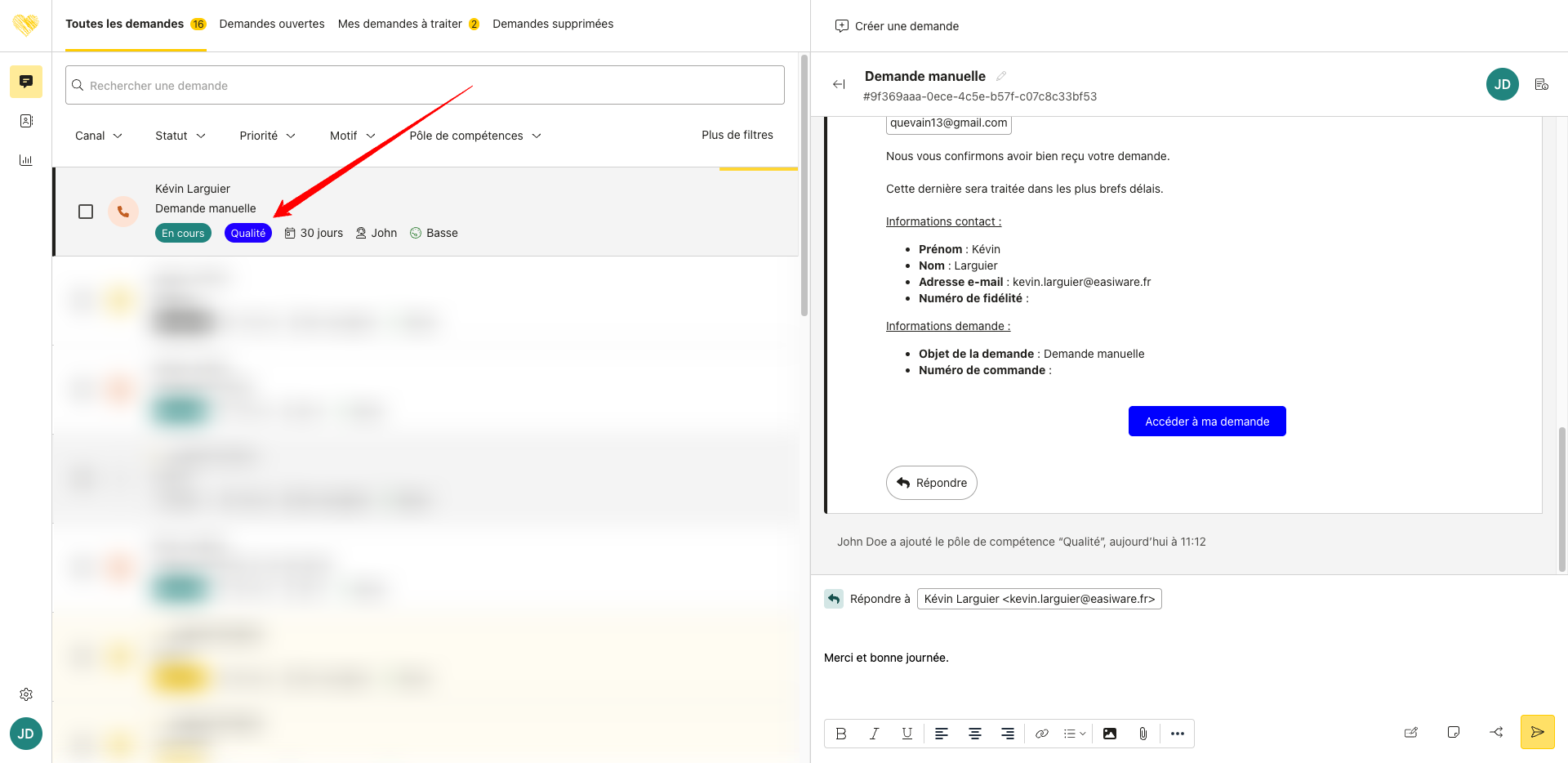
Task: Send the reply with yellow send button
Action: tap(1537, 732)
